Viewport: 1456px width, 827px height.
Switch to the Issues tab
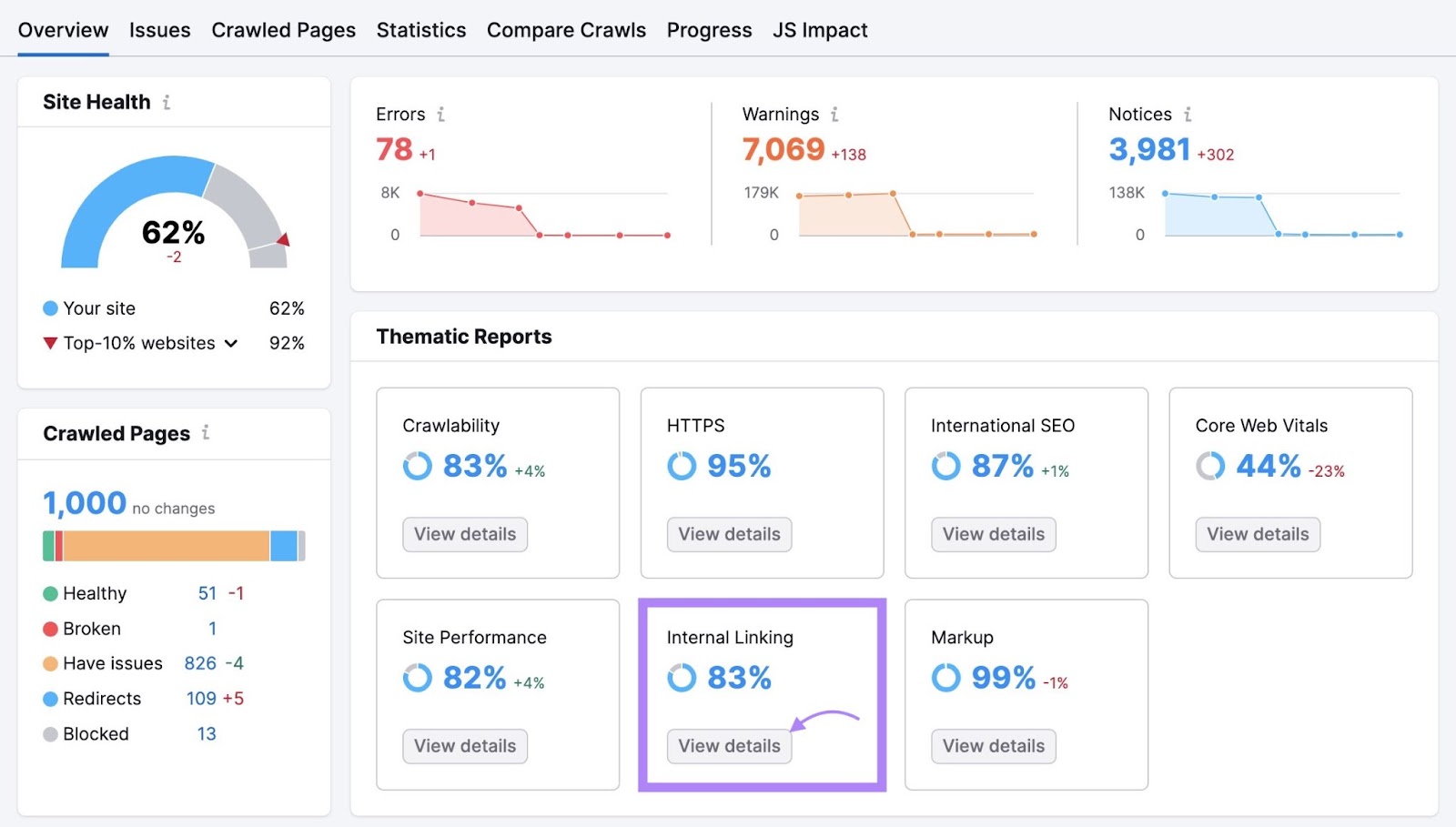pos(159,30)
